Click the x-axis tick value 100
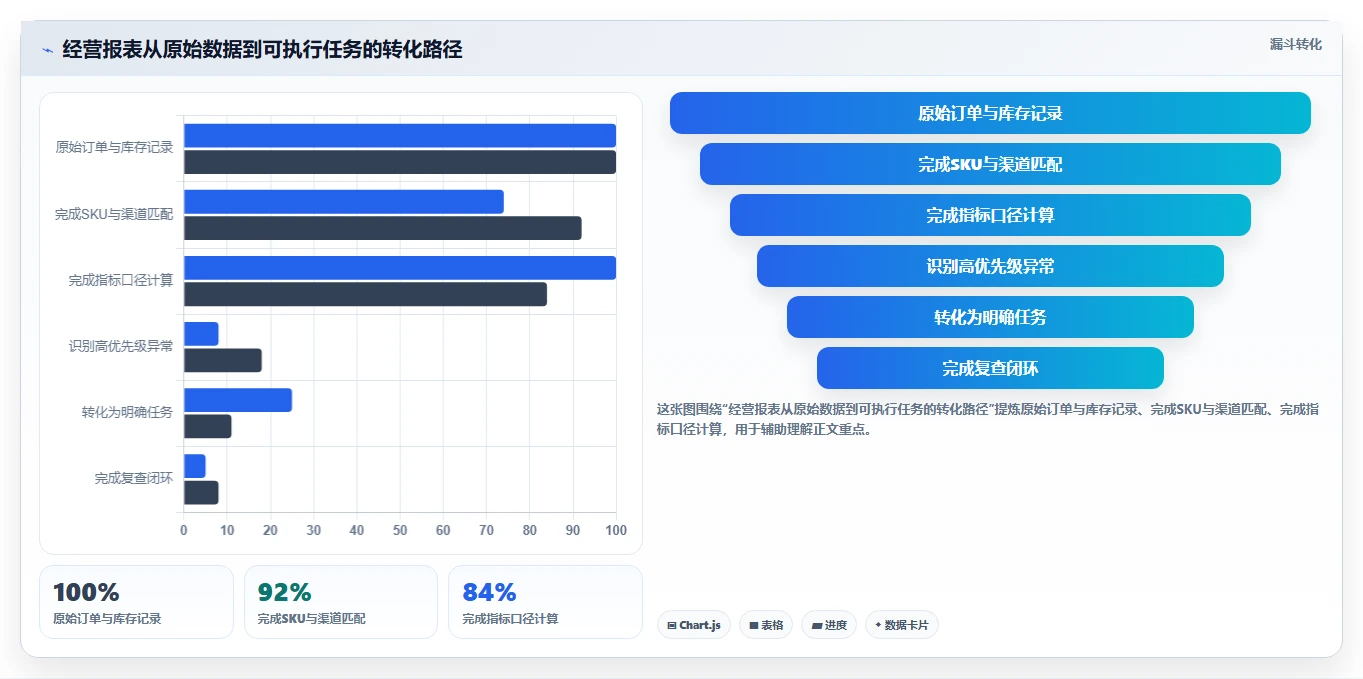The width and height of the screenshot is (1363, 679). pos(616,530)
